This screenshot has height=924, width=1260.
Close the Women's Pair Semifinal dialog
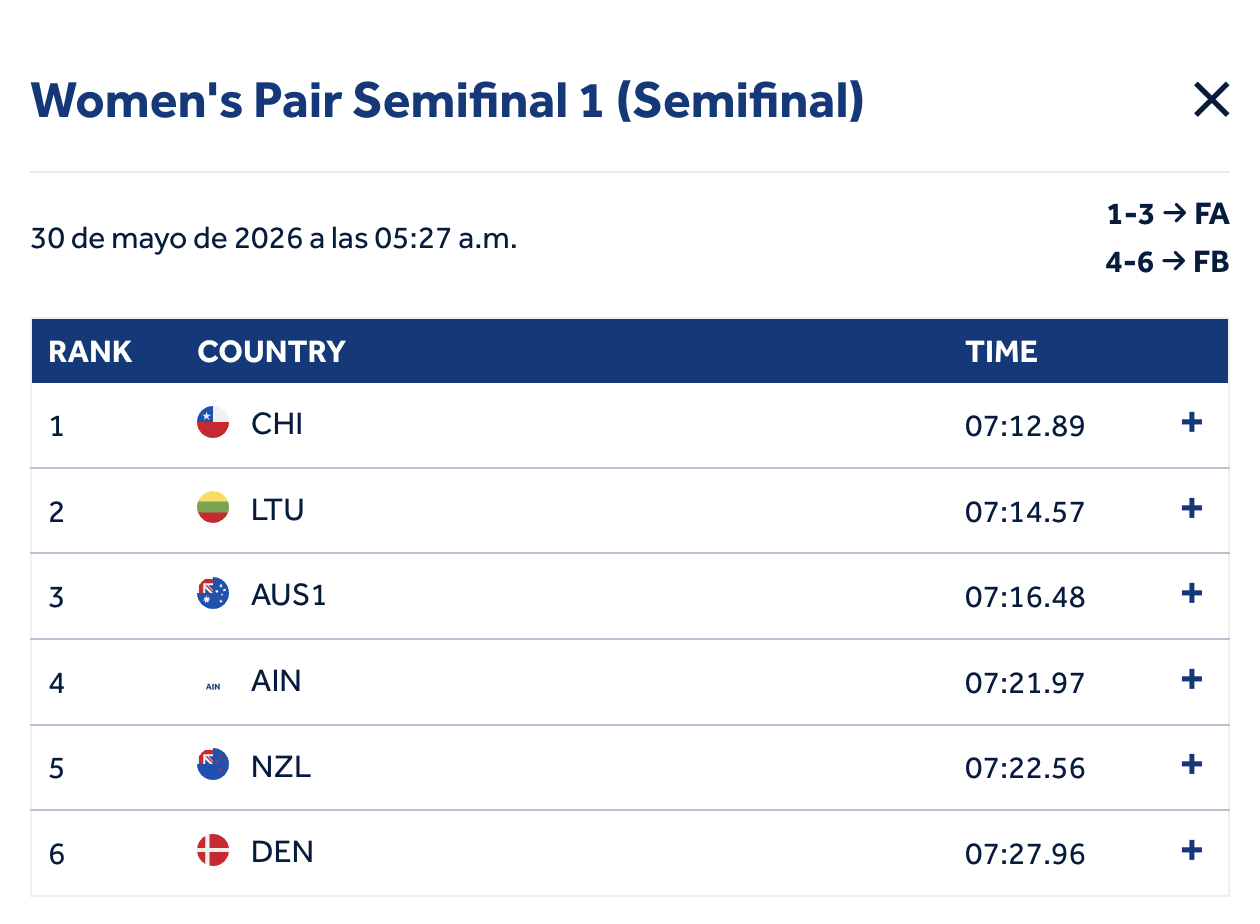[x=1211, y=100]
